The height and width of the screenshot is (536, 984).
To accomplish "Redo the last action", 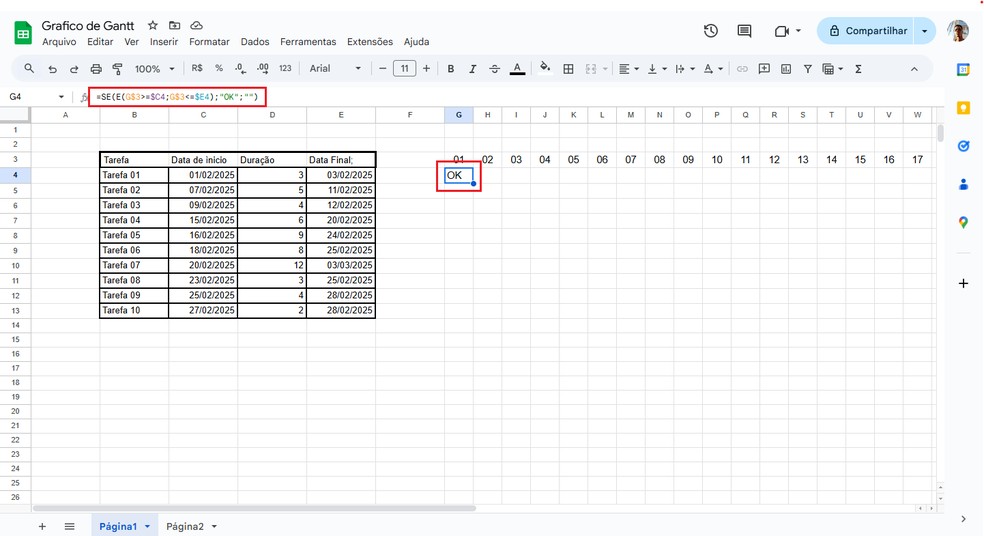I will [x=74, y=69].
